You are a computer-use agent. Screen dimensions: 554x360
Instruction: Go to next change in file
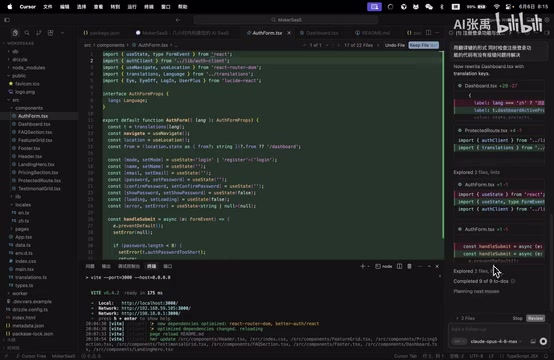click(327, 45)
